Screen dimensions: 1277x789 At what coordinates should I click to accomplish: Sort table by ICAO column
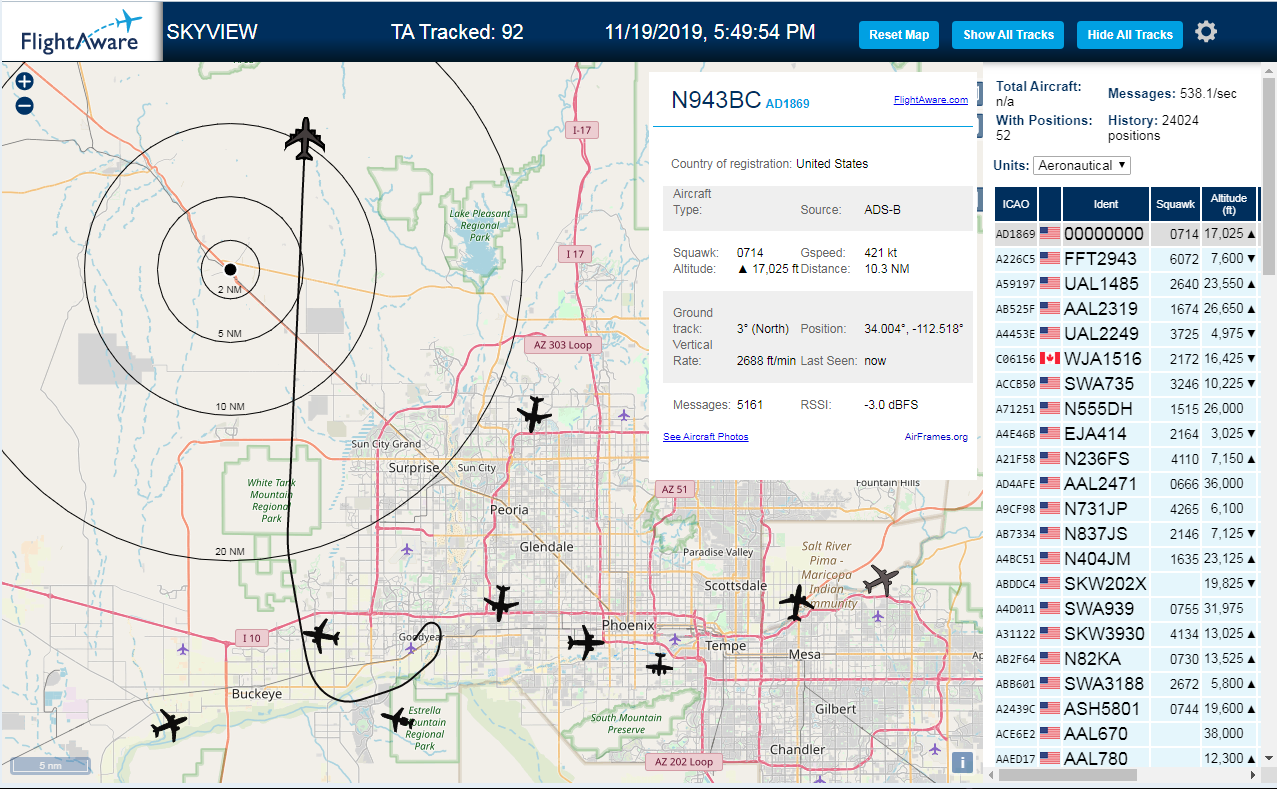1016,204
